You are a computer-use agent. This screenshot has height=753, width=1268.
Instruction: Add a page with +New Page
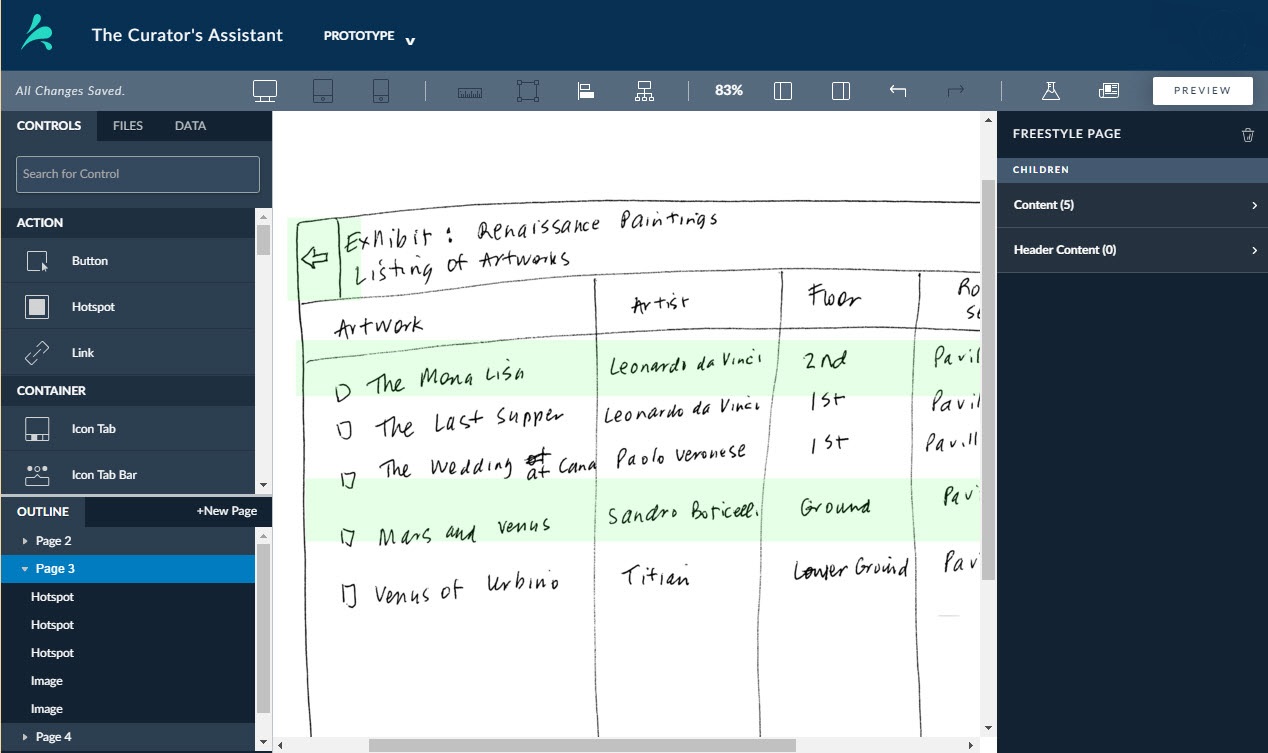pyautogui.click(x=226, y=511)
